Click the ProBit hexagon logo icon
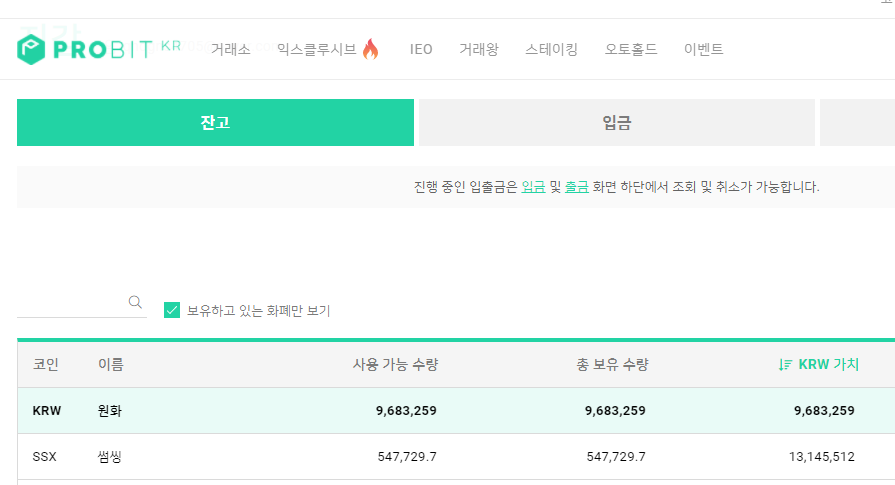This screenshot has width=895, height=485. point(31,49)
